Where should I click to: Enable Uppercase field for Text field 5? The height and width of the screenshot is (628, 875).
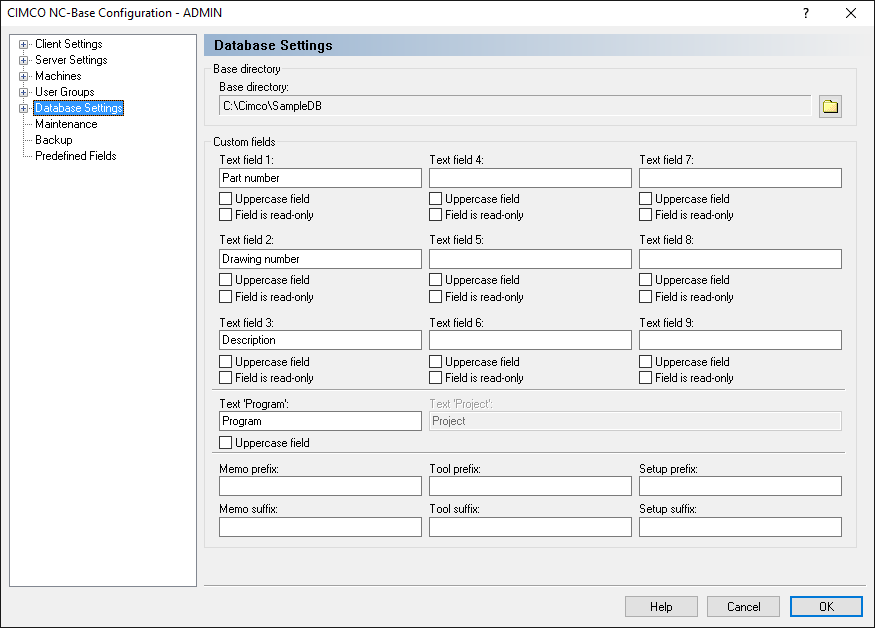435,280
